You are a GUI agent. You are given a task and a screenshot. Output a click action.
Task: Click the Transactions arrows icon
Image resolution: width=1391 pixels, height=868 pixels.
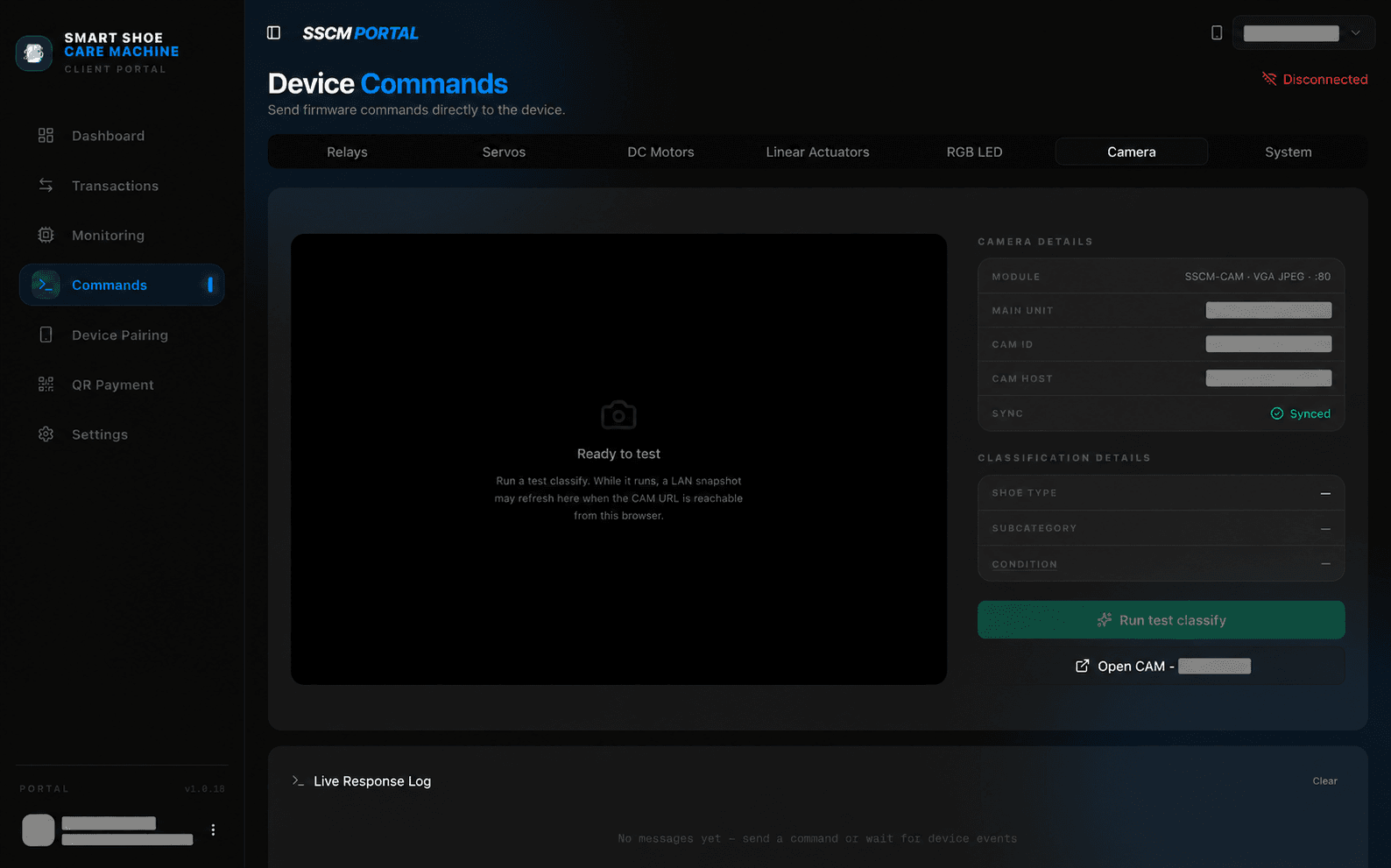tap(46, 186)
